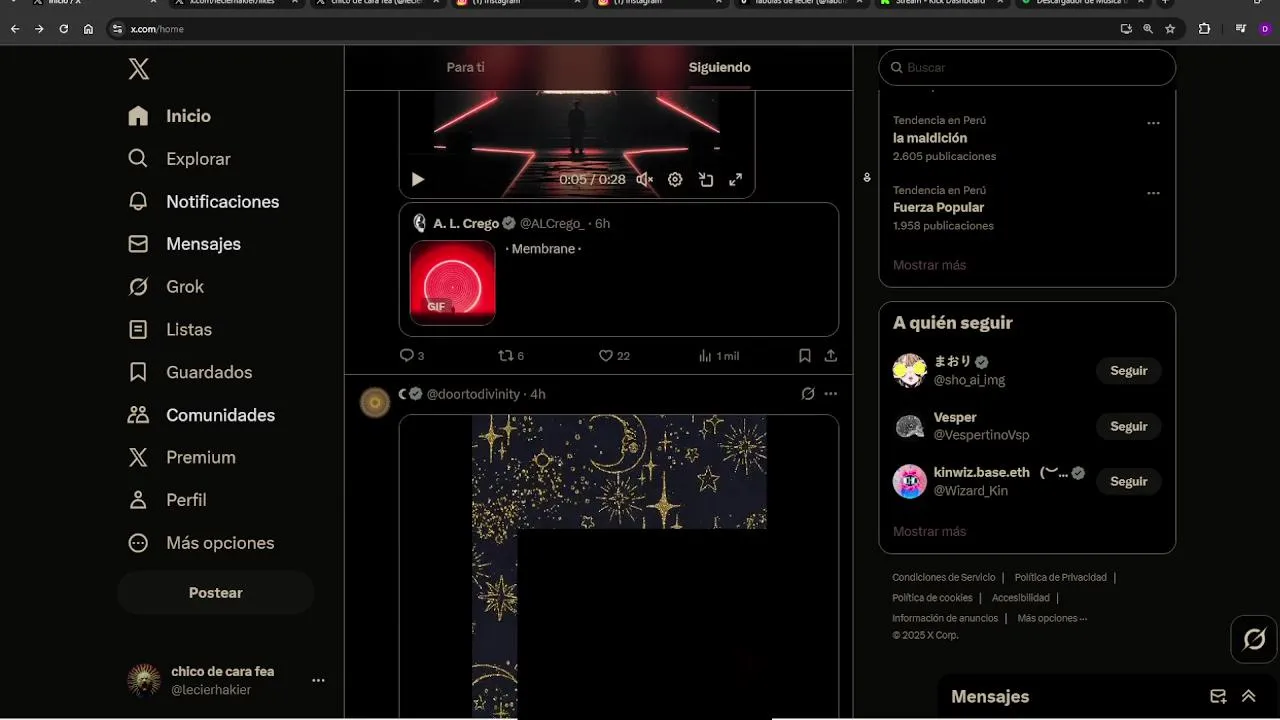Viewport: 1280px width, 720px height.
Task: Open the Fuerza Popular trend
Action: (938, 207)
